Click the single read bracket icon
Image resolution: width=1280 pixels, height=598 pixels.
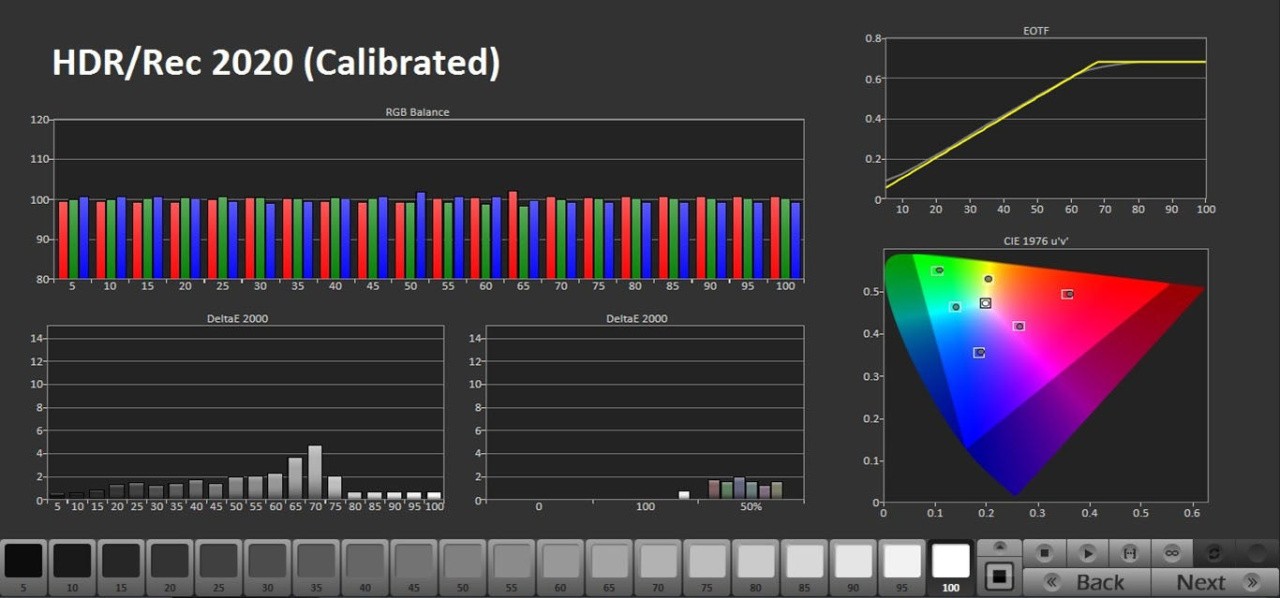pyautogui.click(x=1130, y=552)
